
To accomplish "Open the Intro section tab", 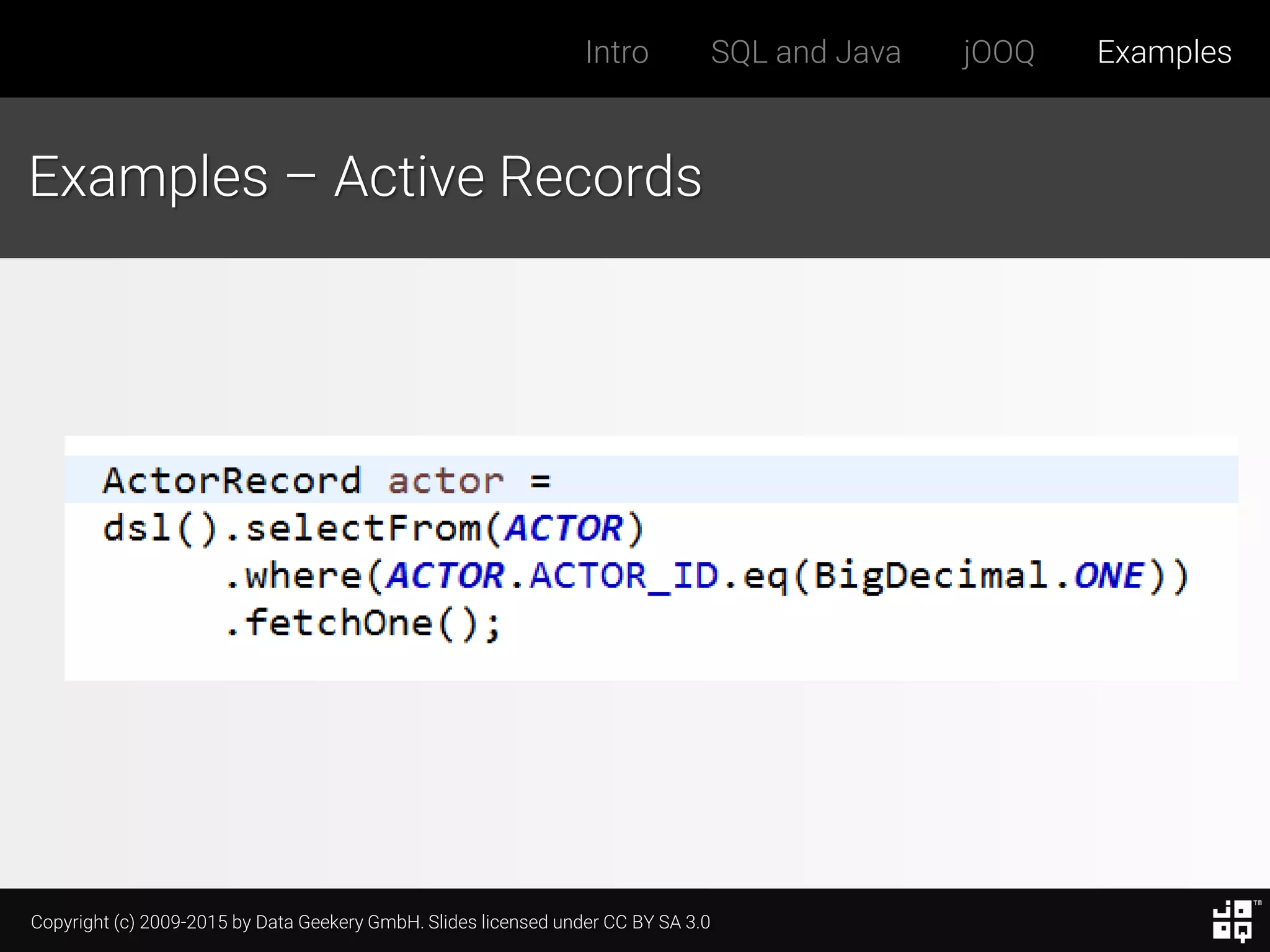I will pyautogui.click(x=616, y=52).
